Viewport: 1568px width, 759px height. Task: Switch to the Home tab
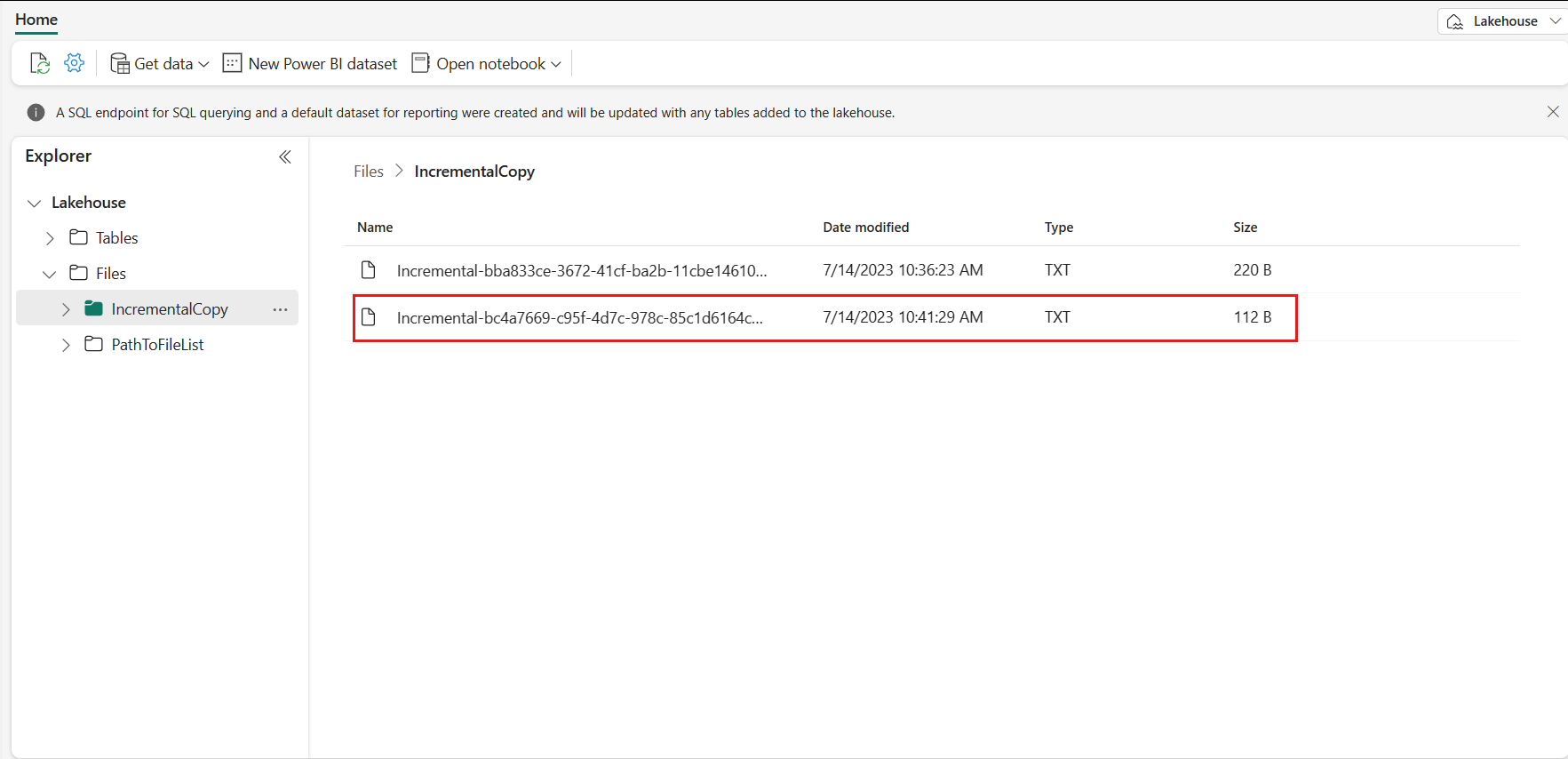click(x=36, y=20)
